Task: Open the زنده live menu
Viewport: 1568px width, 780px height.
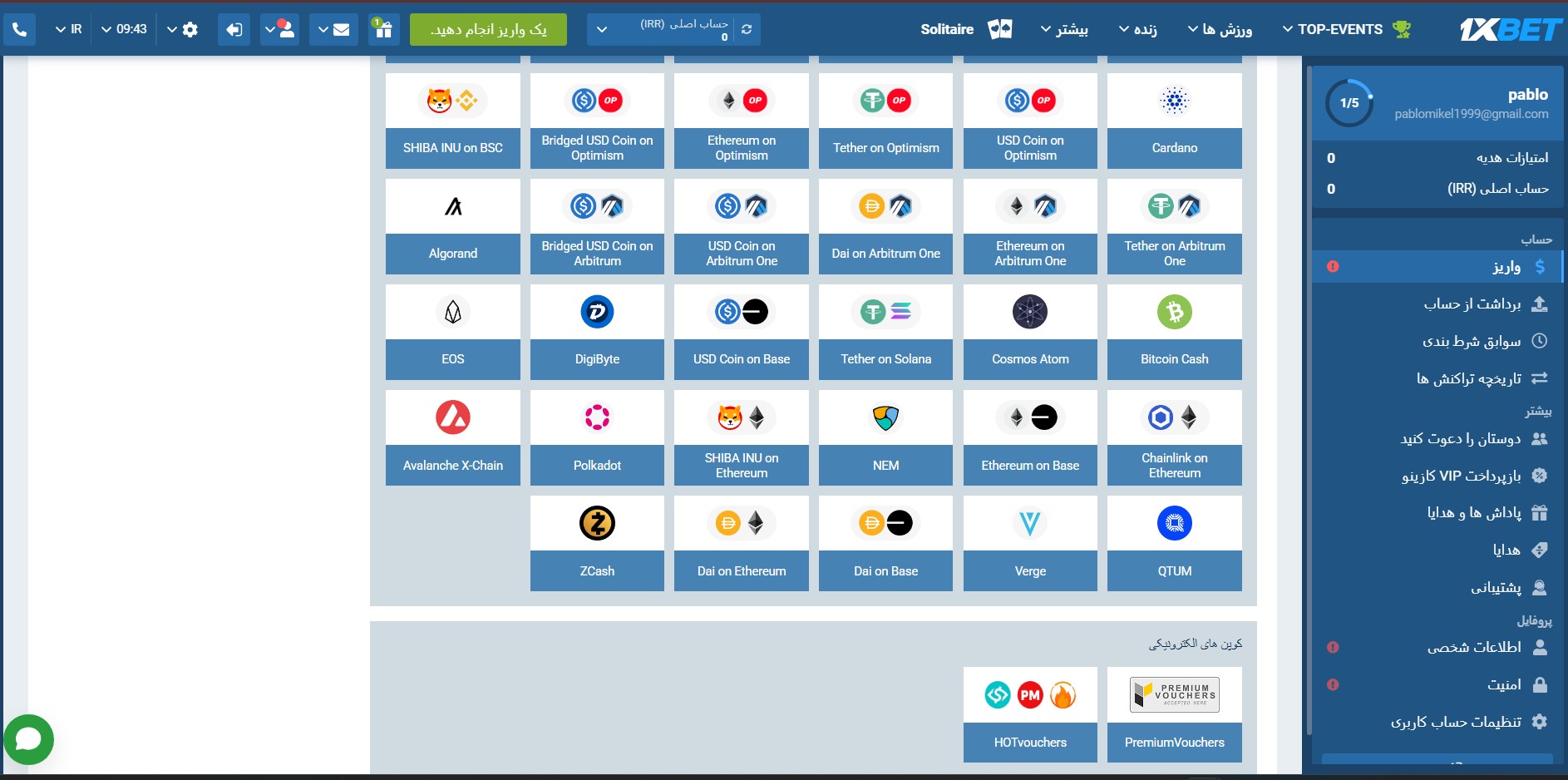Action: [1137, 29]
